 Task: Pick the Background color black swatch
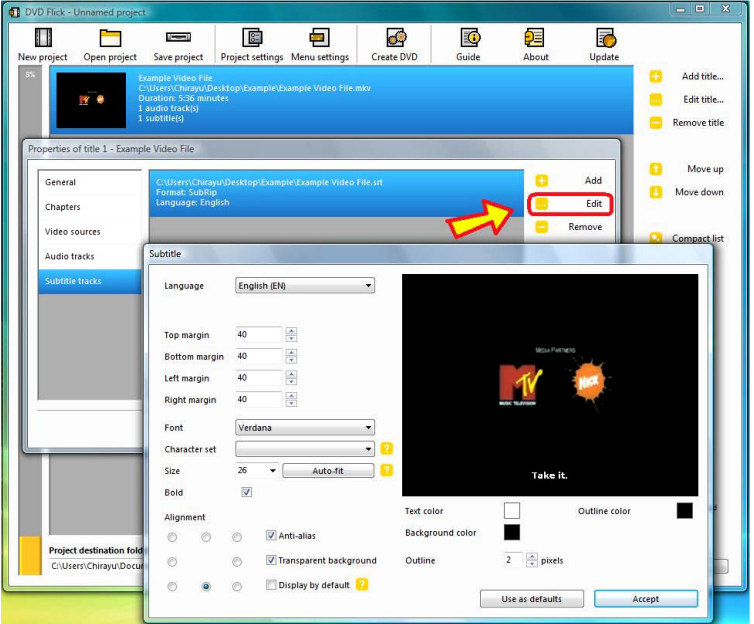[x=512, y=532]
